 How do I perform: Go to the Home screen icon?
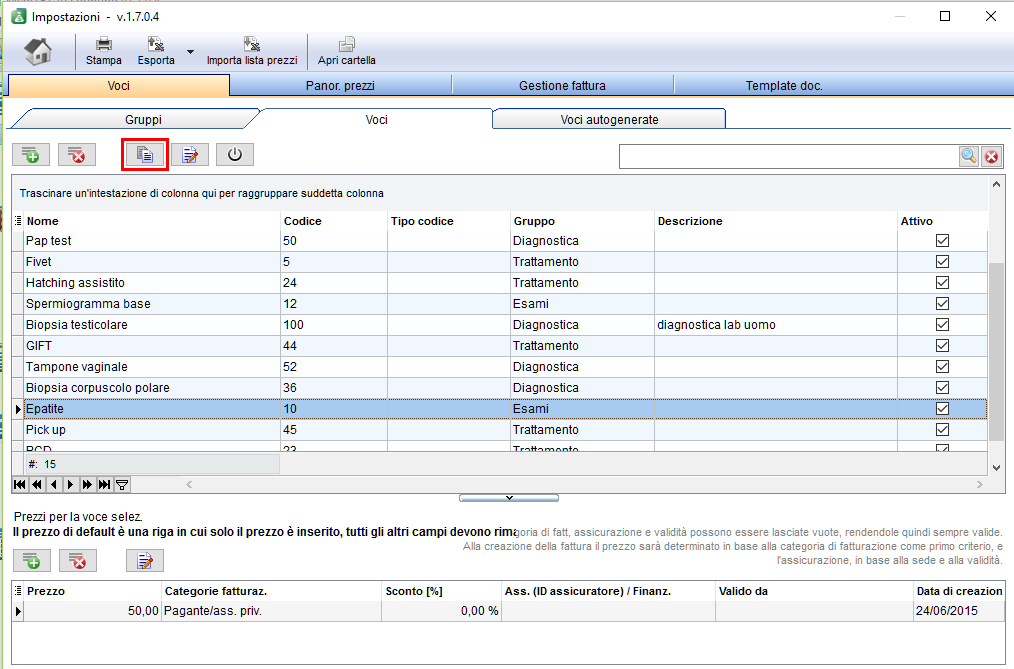(x=38, y=52)
